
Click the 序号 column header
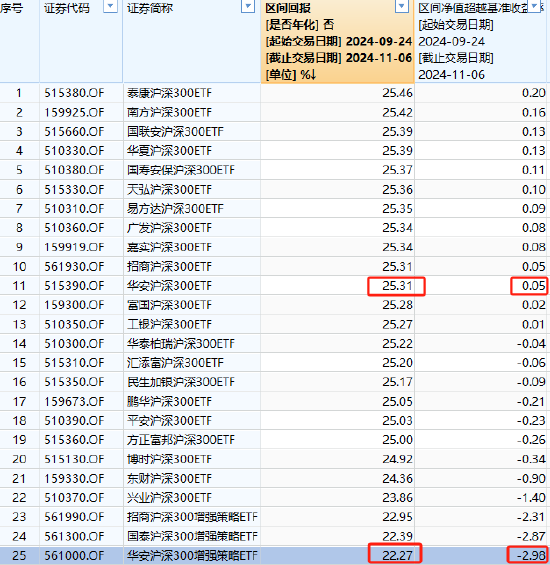pyautogui.click(x=11, y=8)
